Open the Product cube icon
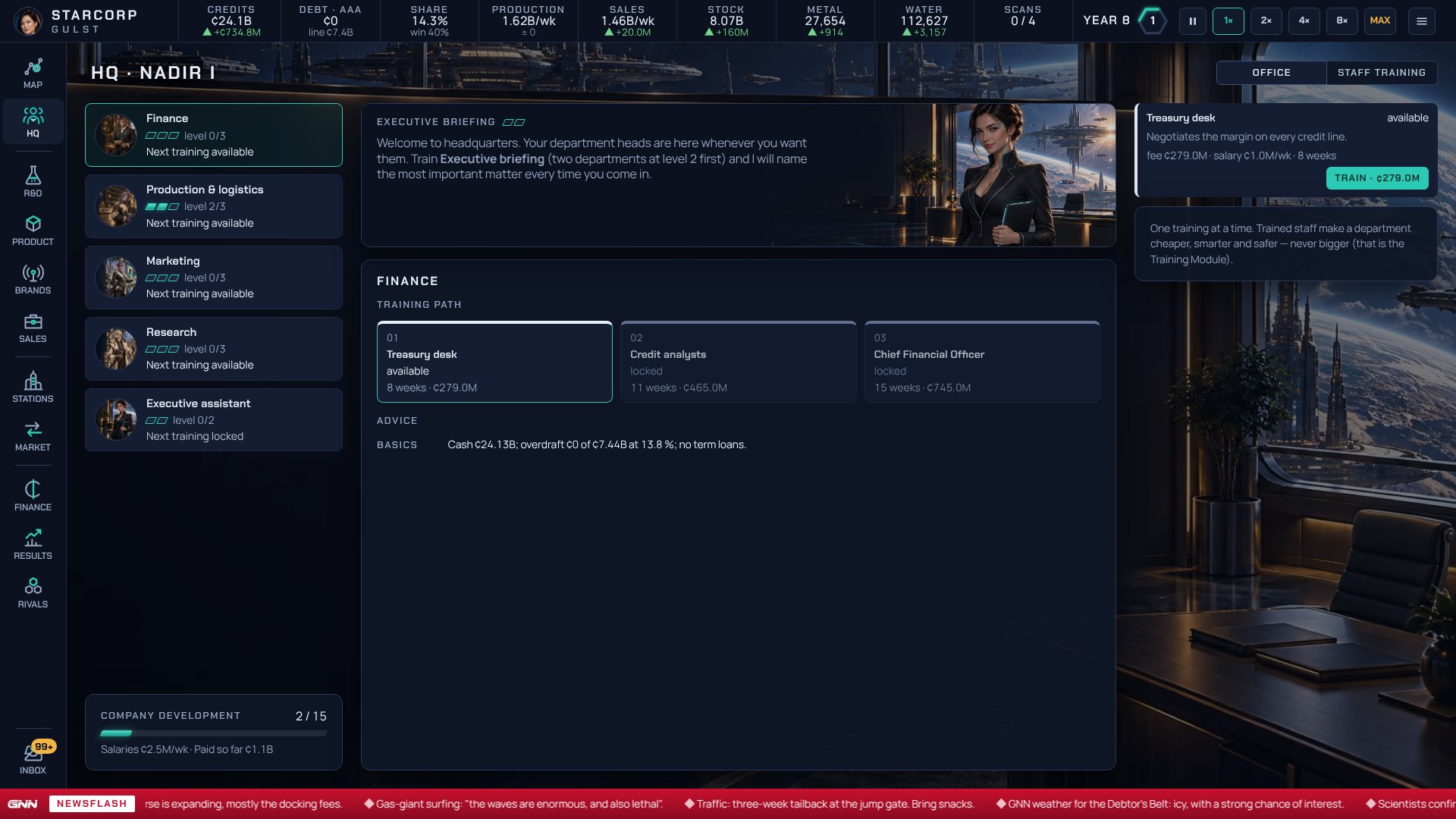Screen dimensions: 1456x819 (x=33, y=230)
